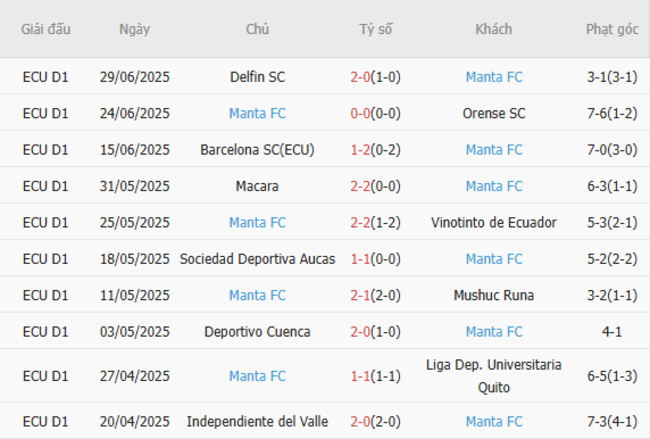Open the 2-1 score against Mushuc Runa
Viewport: 650px width, 439px height.
coord(363,295)
